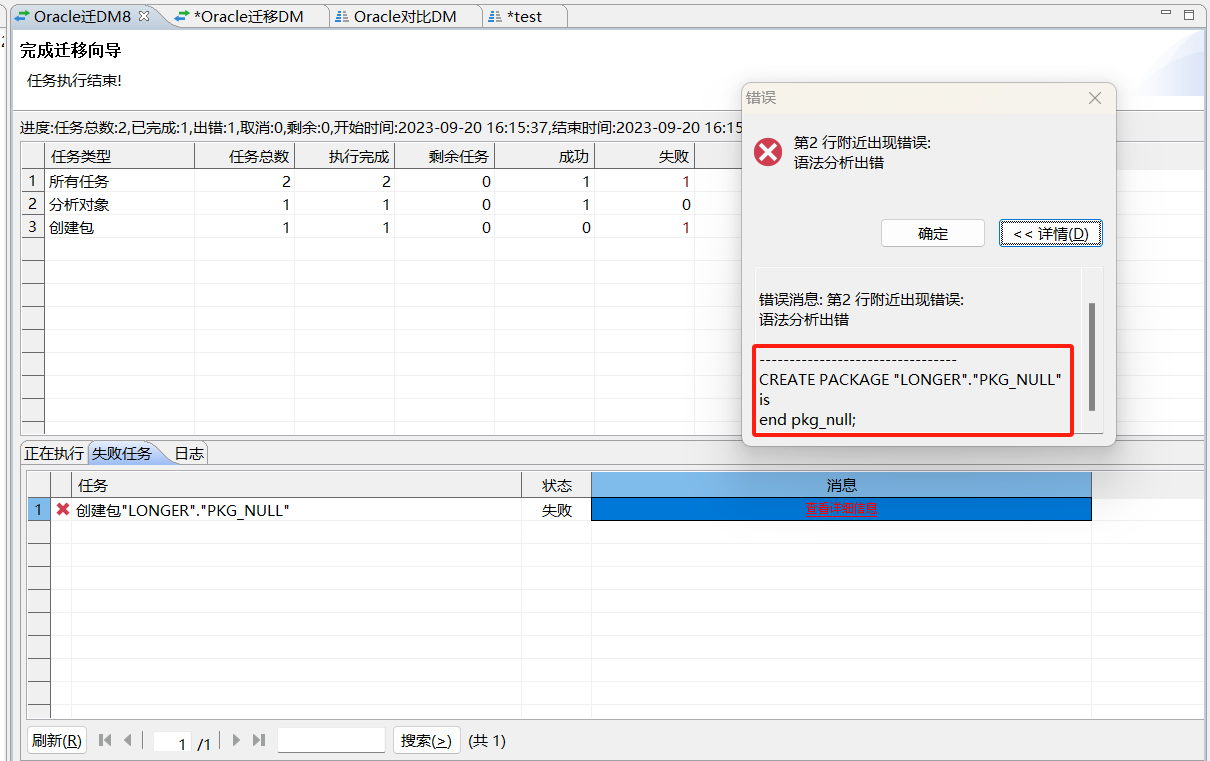Collapse the error details via 详情(D)
This screenshot has width=1210, height=761.
tap(1050, 232)
